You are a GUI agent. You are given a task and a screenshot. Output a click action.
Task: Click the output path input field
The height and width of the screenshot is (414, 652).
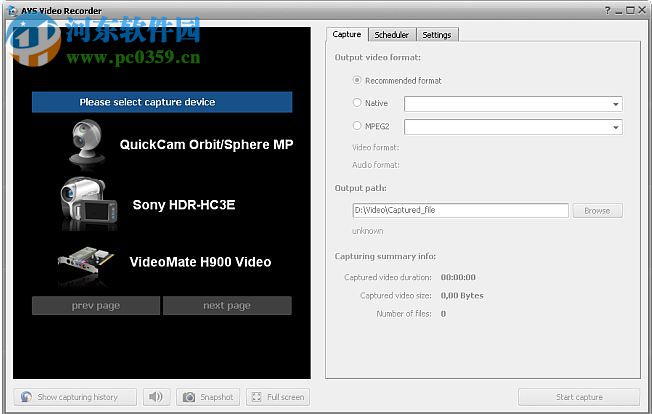pos(461,210)
